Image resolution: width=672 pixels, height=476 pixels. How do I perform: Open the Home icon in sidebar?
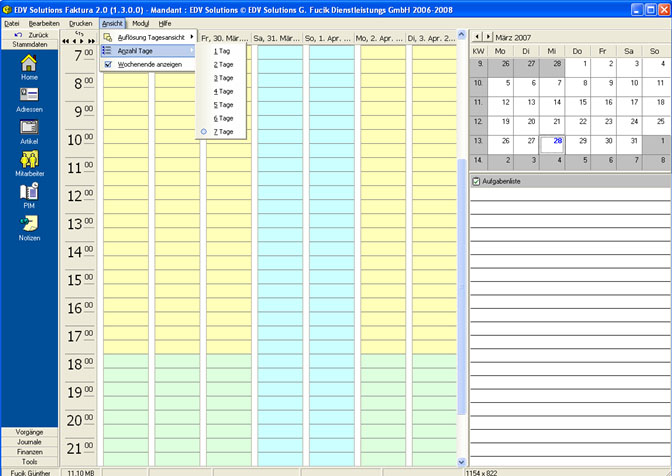tap(29, 66)
